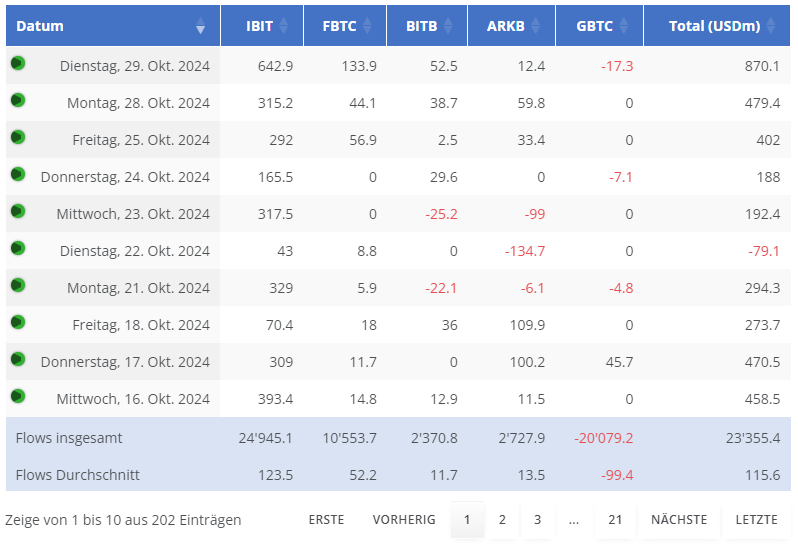798x547 pixels.
Task: Expand row for Montag, 21. Okt. 2024
Action: (x=18, y=285)
